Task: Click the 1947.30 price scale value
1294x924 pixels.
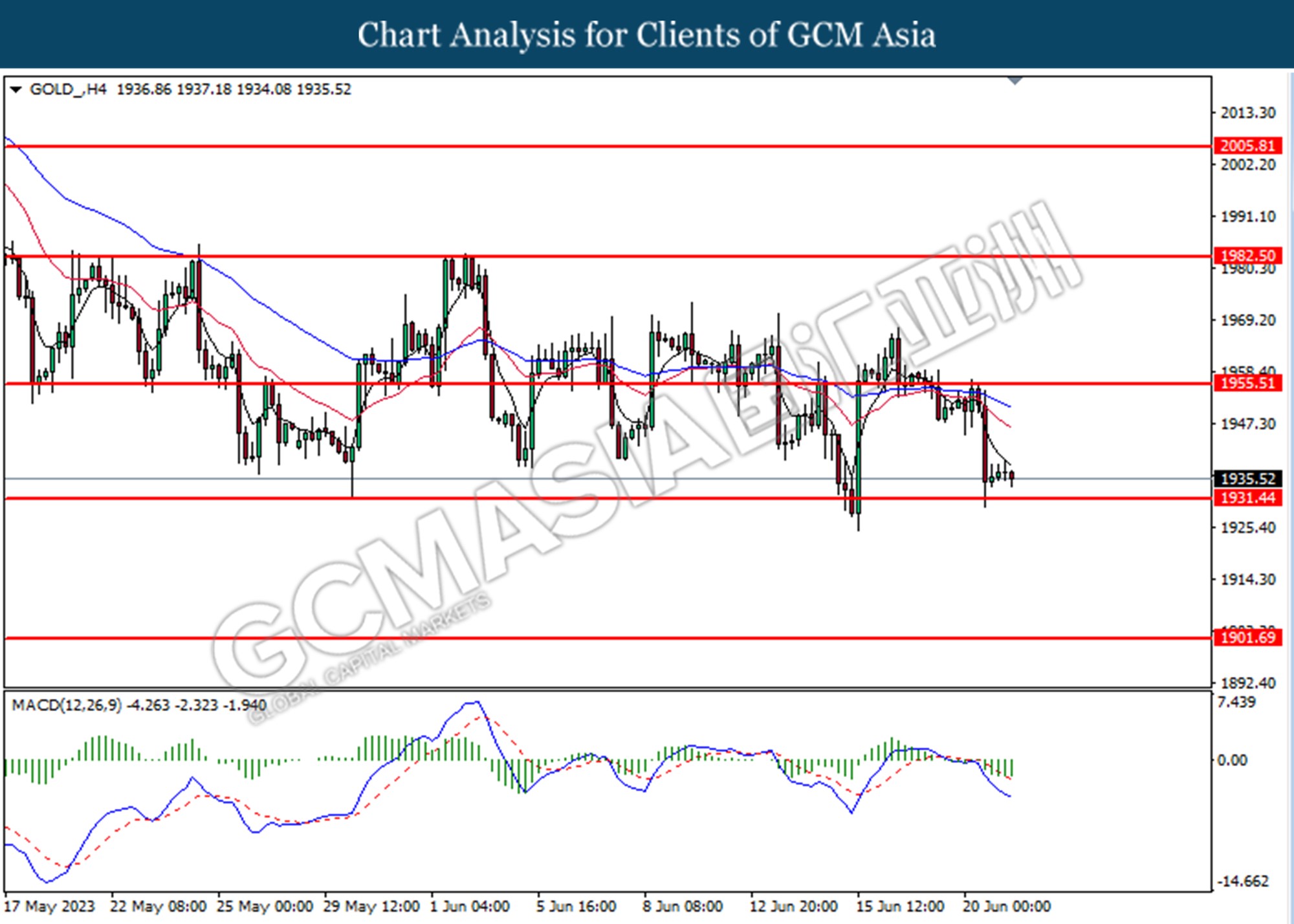Action: [x=1248, y=424]
